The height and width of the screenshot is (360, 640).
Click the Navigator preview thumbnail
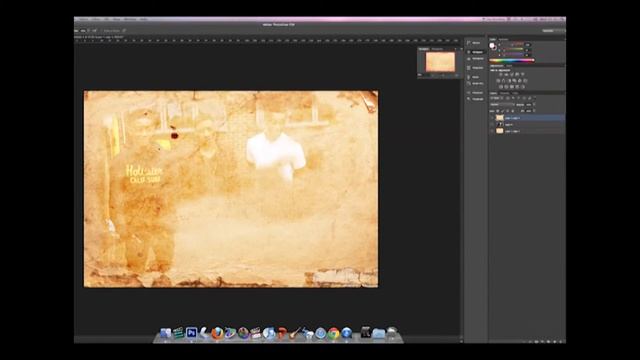(x=440, y=62)
